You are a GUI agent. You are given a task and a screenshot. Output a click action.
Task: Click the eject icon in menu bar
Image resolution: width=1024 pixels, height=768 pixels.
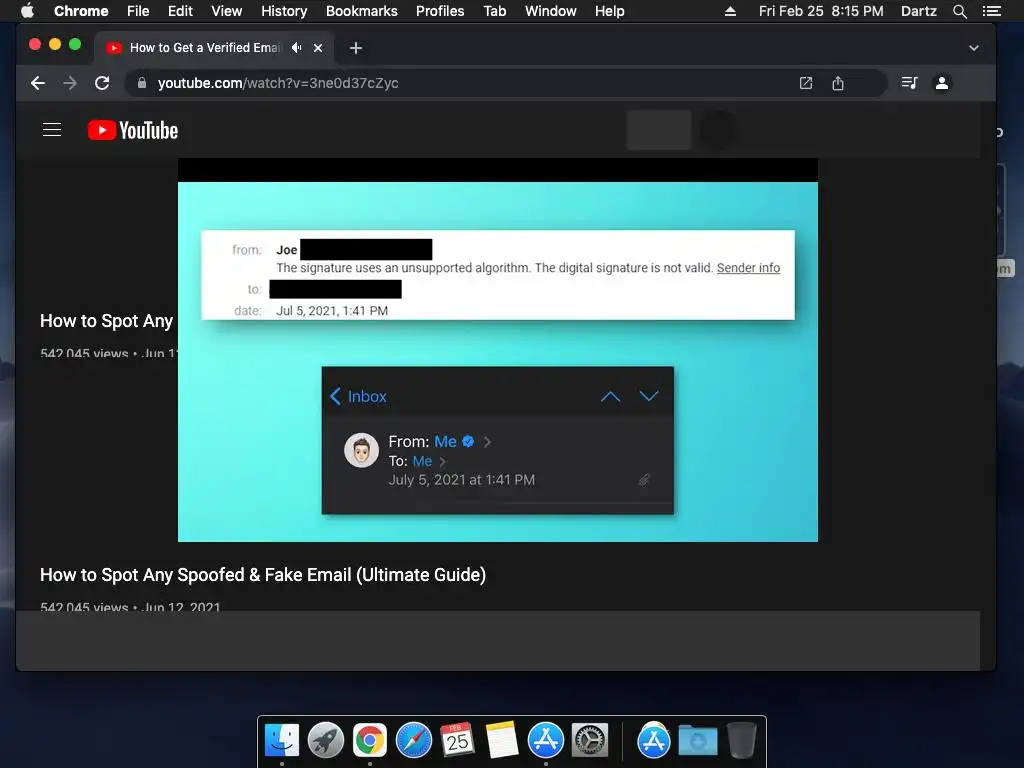point(731,11)
